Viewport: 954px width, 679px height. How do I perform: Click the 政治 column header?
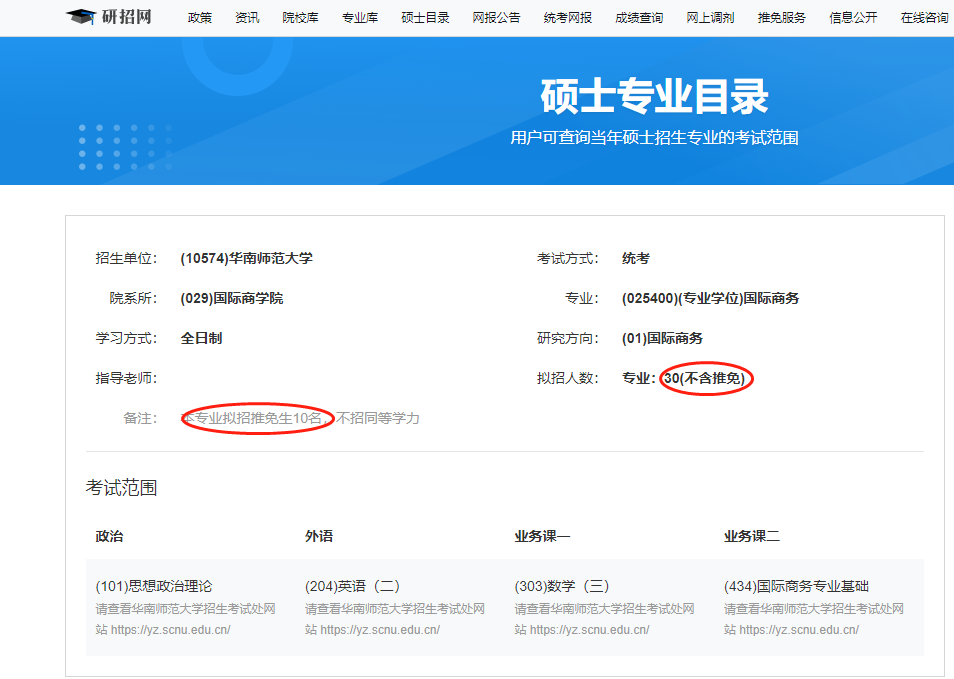pos(110,536)
